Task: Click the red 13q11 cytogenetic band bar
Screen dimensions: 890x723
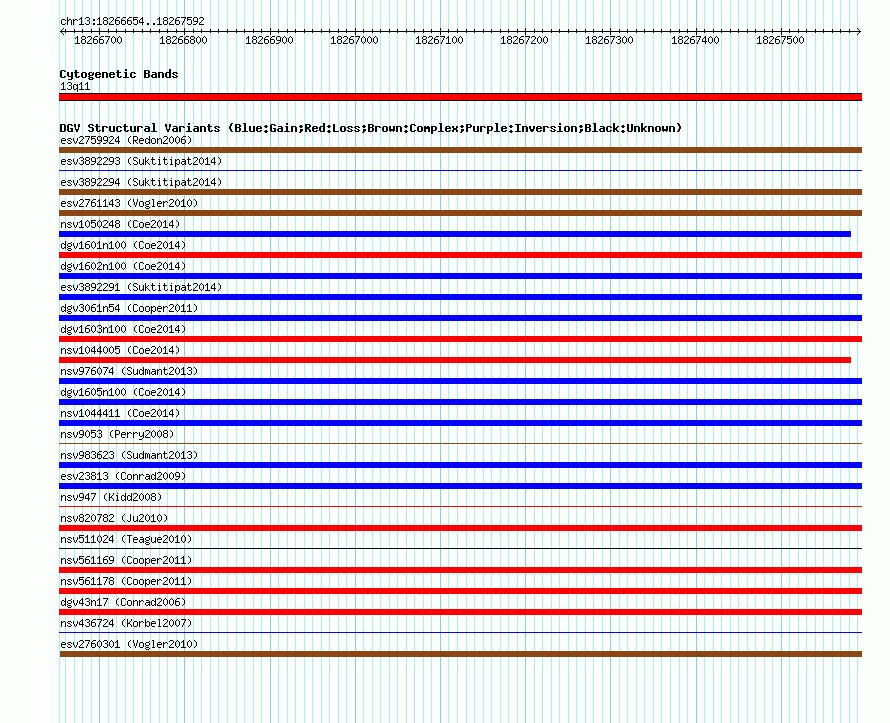Action: pos(460,97)
